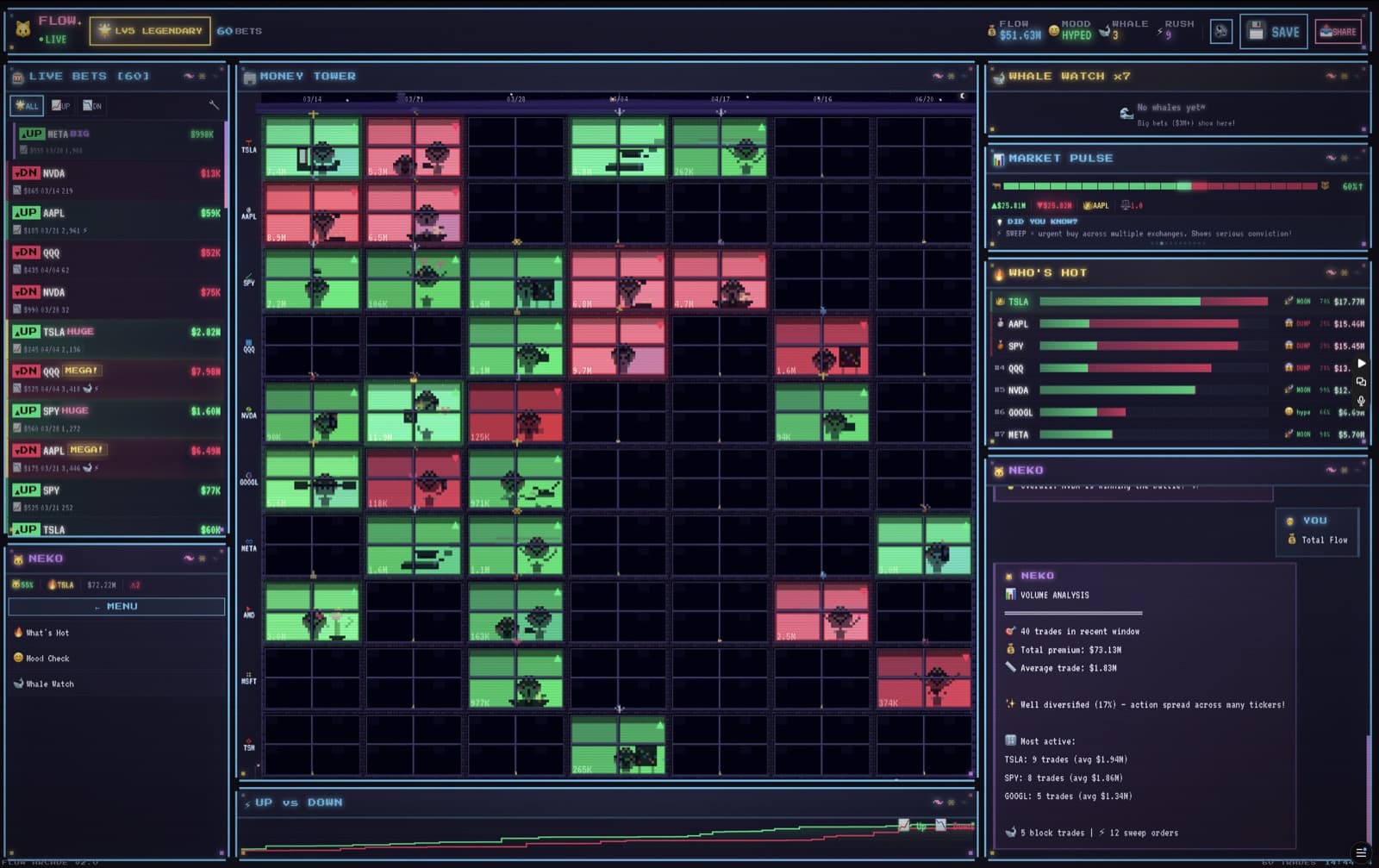
Task: Toggle the DN filter in Live Bets
Action: tap(91, 106)
